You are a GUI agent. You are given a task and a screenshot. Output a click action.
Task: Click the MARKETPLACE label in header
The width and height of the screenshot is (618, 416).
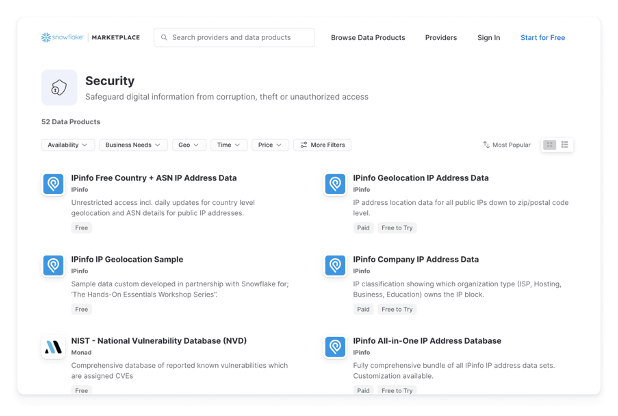(x=116, y=37)
